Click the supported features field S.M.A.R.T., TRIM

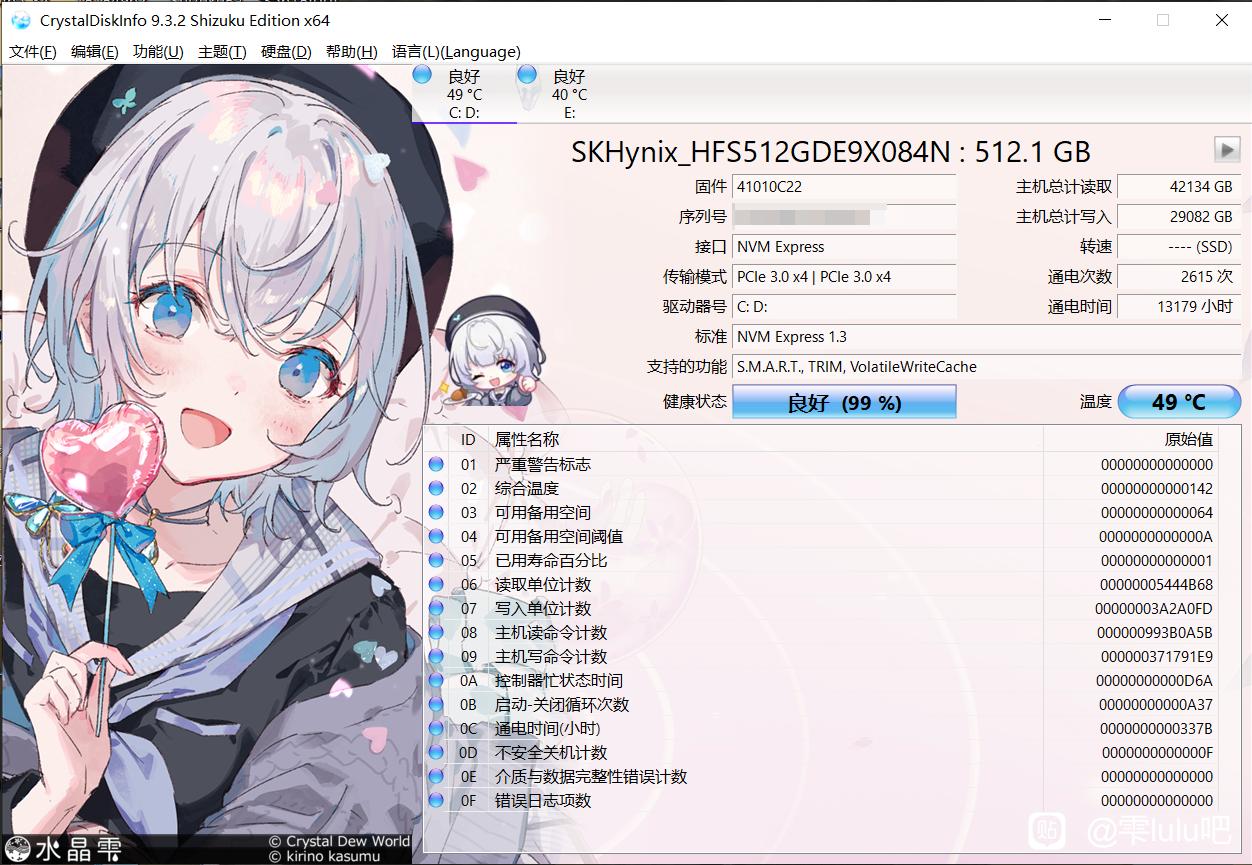click(986, 366)
